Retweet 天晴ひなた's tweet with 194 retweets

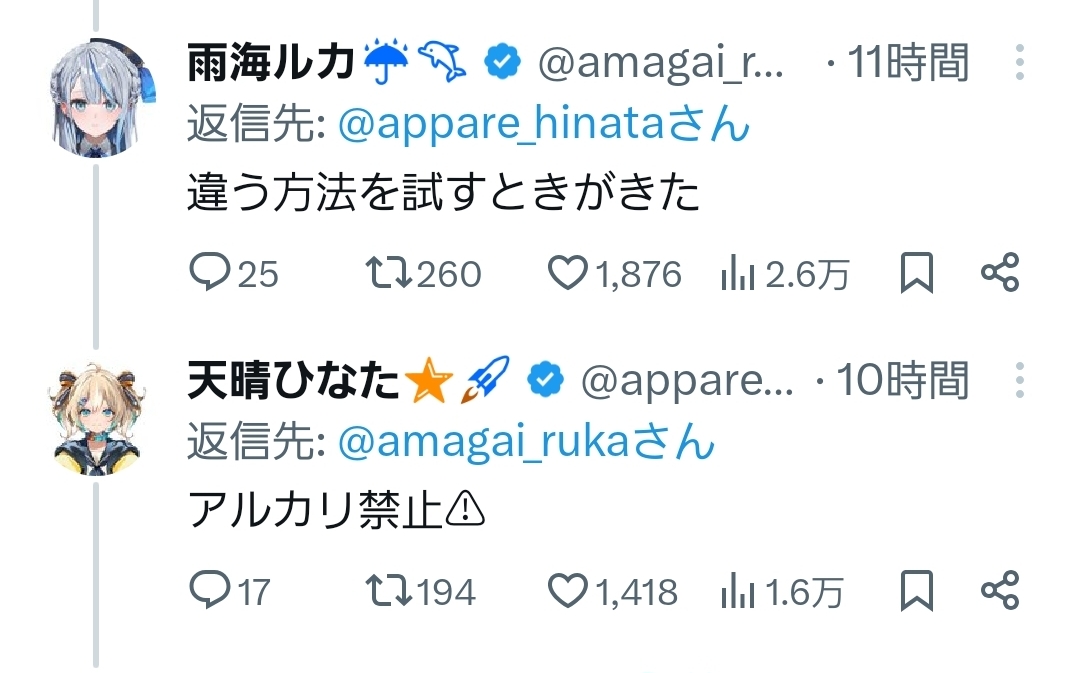coord(389,591)
